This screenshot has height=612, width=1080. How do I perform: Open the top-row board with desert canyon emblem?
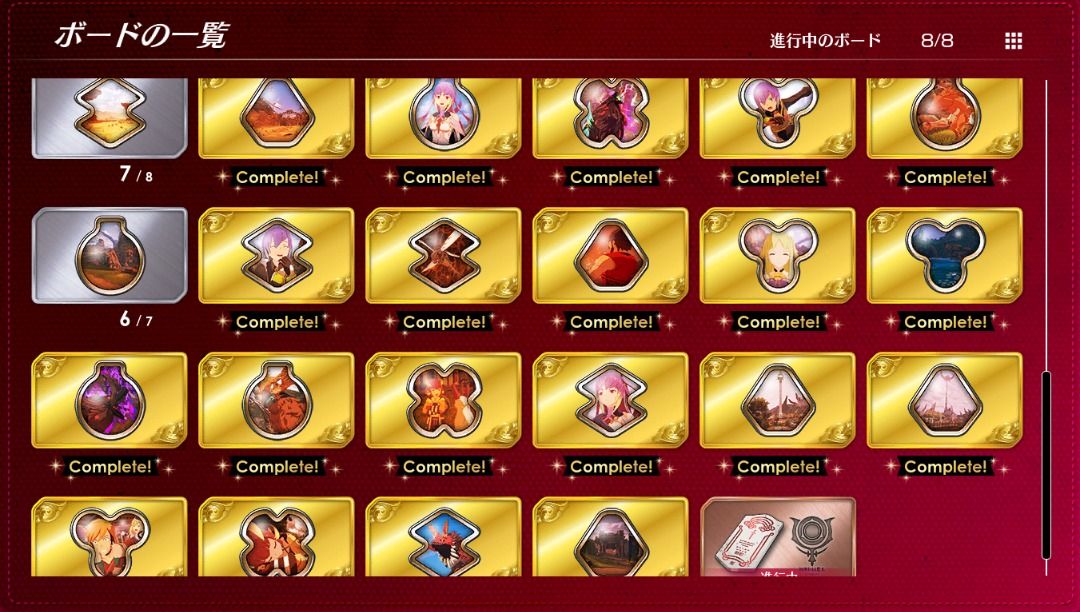tap(276, 118)
